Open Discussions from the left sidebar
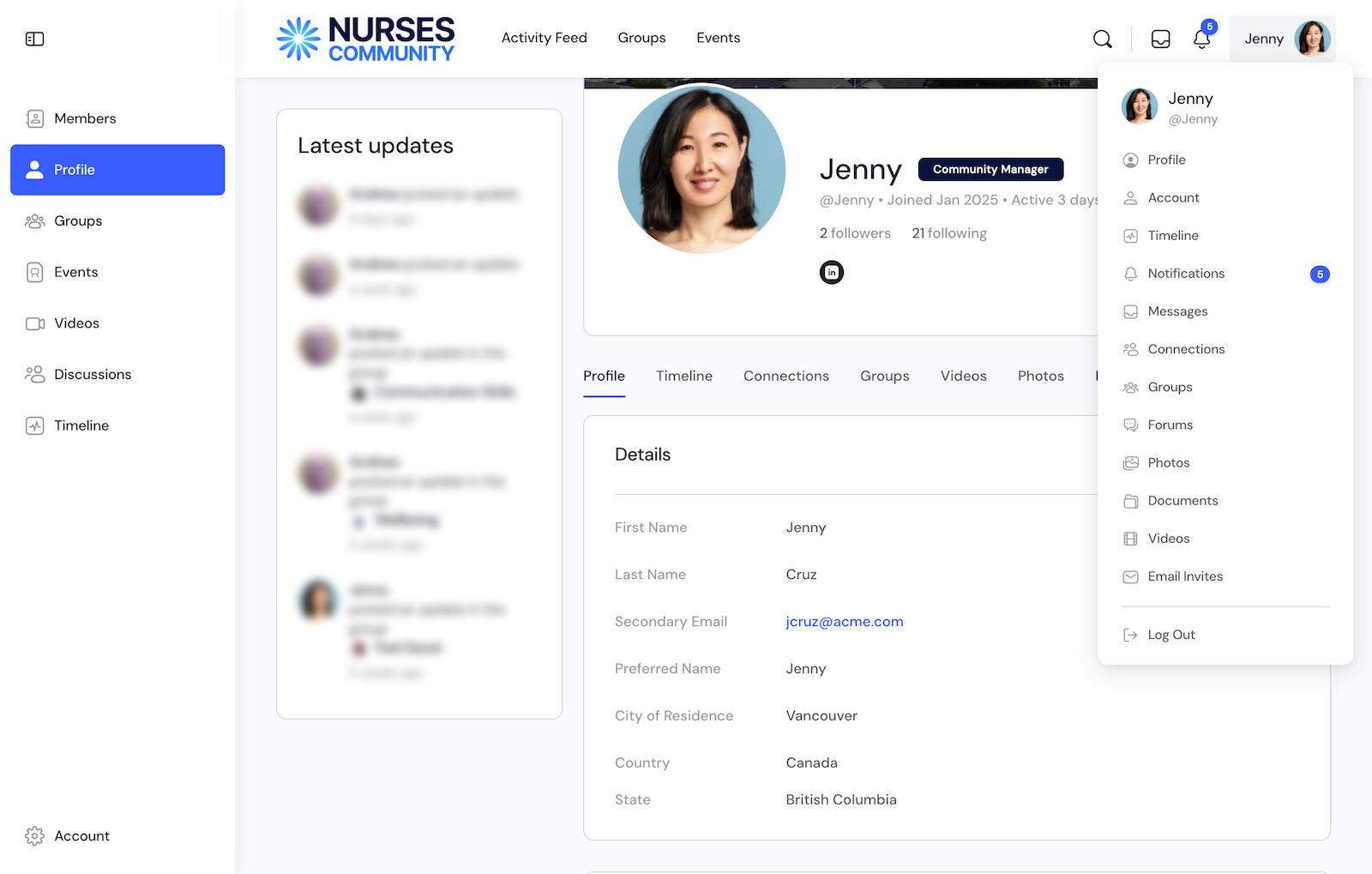The width and height of the screenshot is (1372, 874). point(93,374)
